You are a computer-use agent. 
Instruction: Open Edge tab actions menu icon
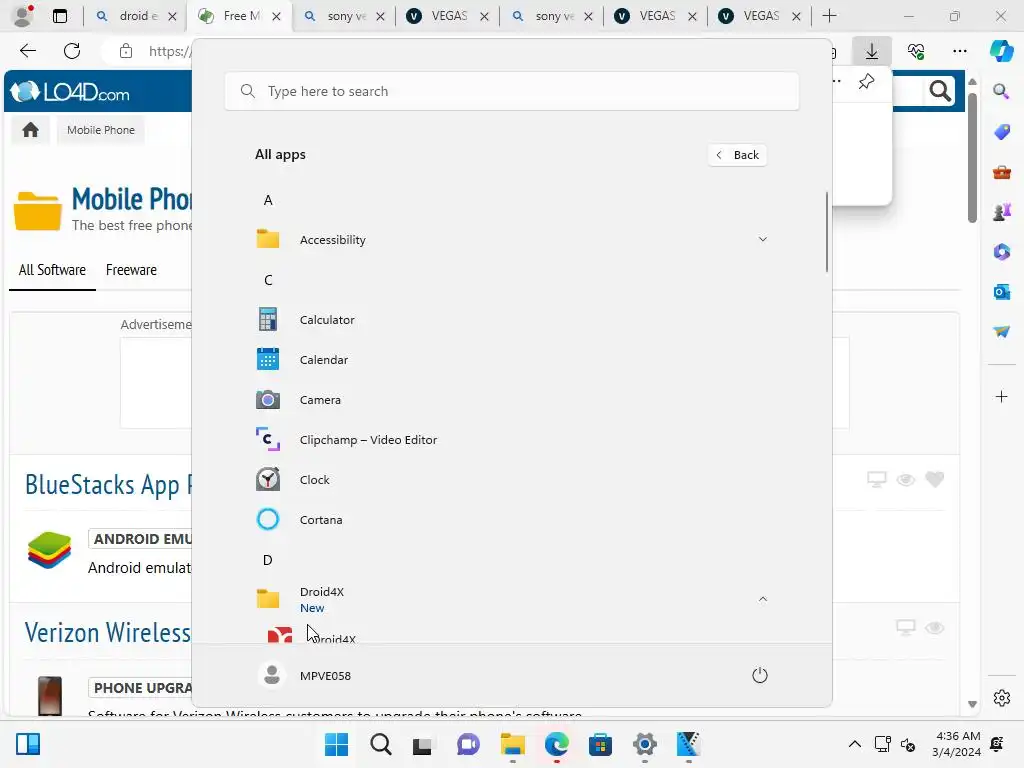[59, 16]
